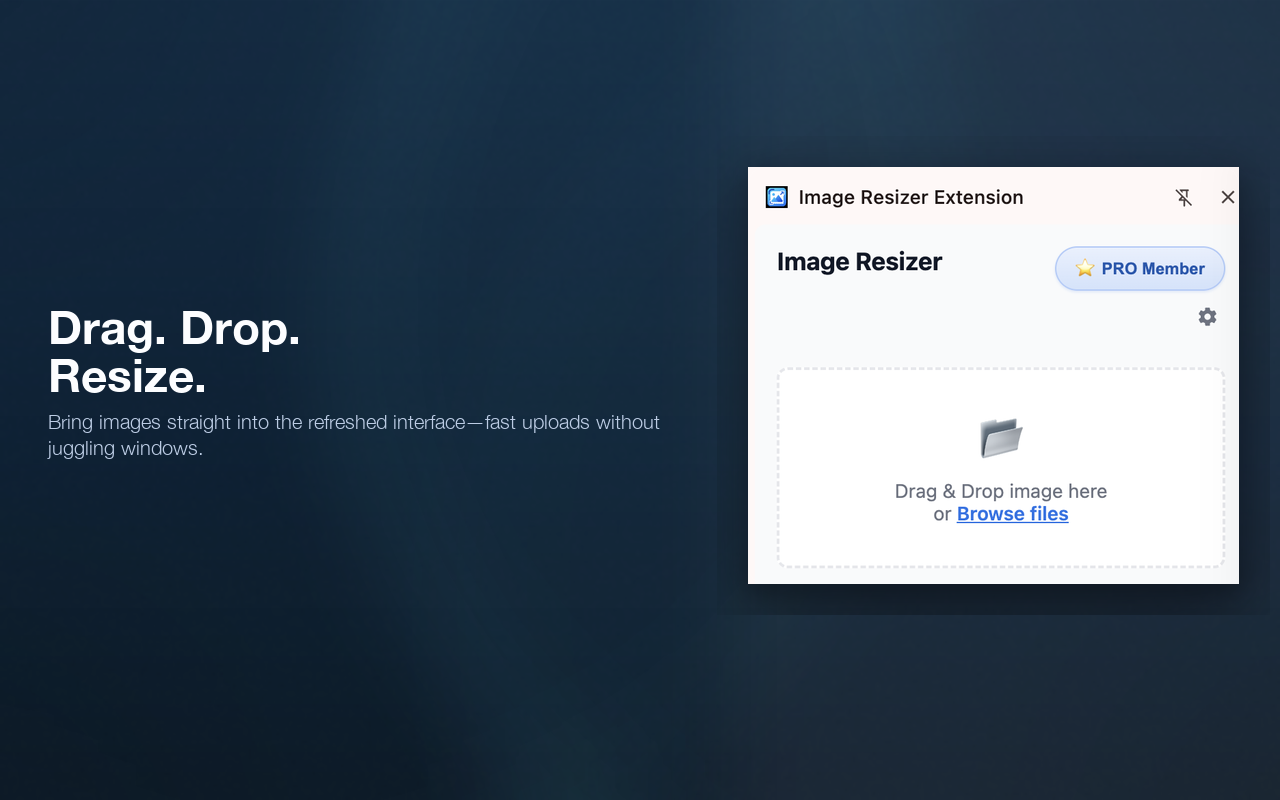This screenshot has height=800, width=1280.
Task: Close the Image Resizer Extension panel
Action: [1228, 197]
